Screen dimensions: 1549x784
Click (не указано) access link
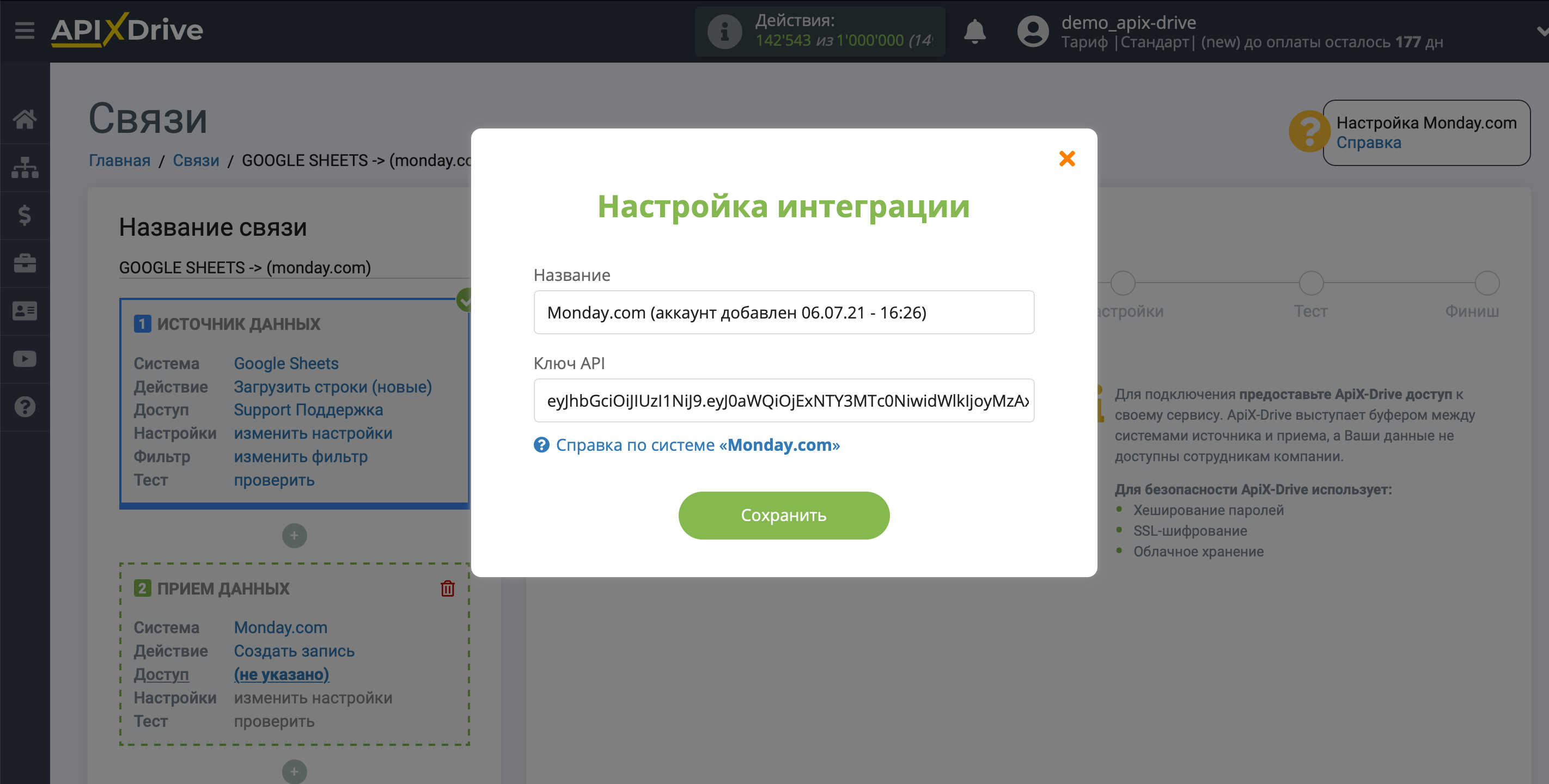(282, 675)
